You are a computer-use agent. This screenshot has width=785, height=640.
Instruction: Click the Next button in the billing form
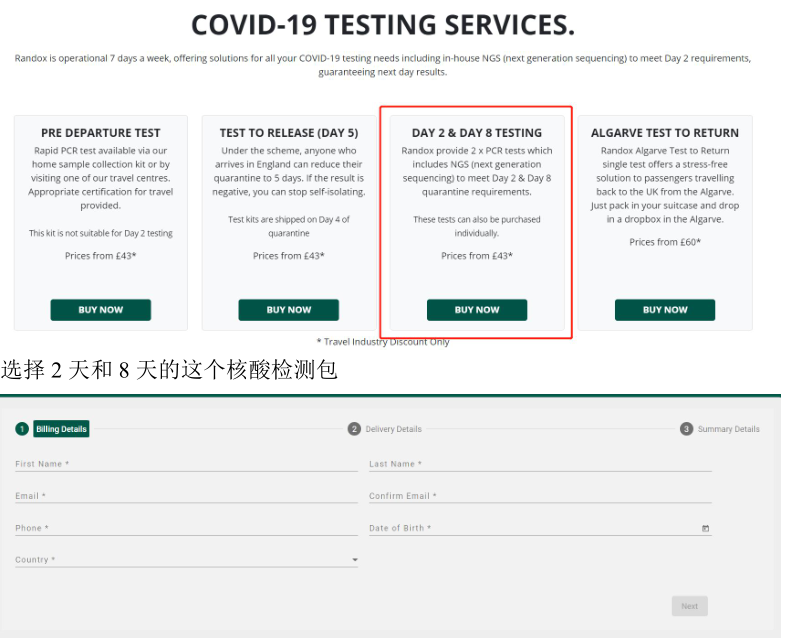689,606
